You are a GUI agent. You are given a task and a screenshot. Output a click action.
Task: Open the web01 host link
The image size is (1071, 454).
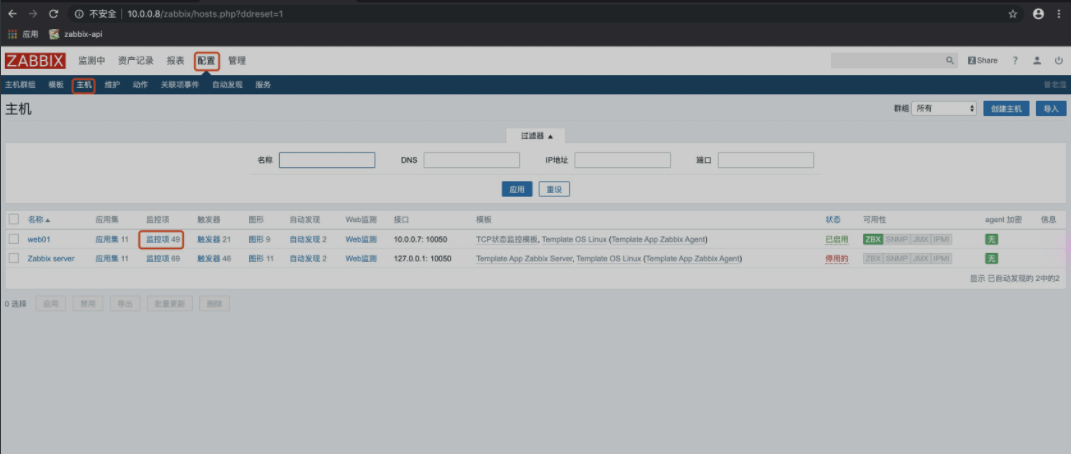click(x=39, y=240)
